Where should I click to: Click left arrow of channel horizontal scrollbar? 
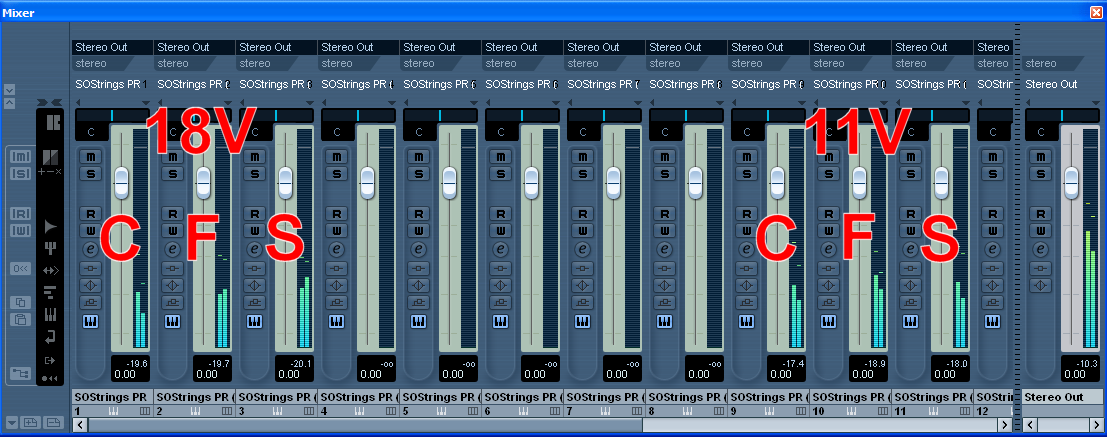click(80, 425)
